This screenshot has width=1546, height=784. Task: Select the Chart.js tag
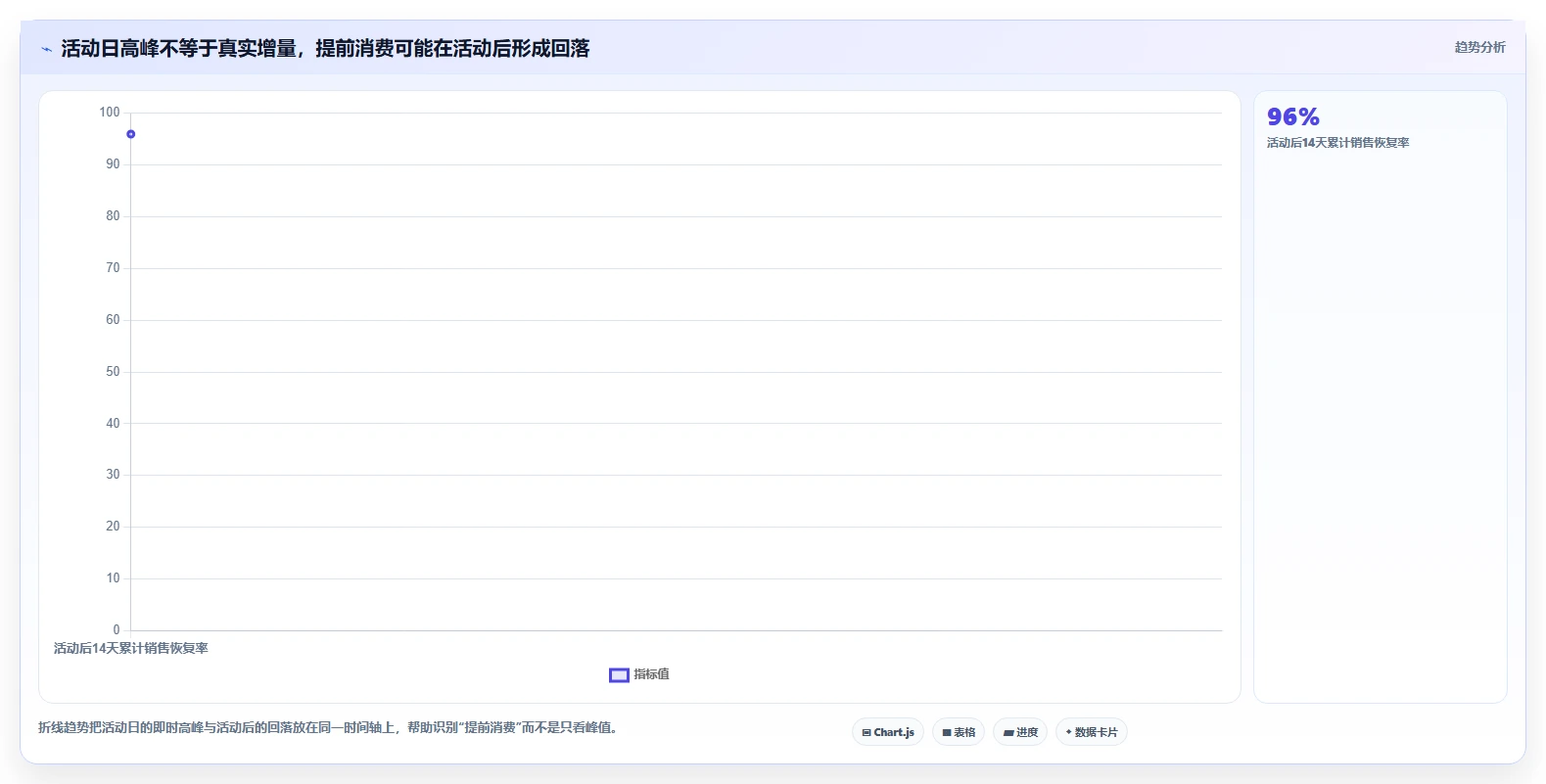(x=888, y=732)
